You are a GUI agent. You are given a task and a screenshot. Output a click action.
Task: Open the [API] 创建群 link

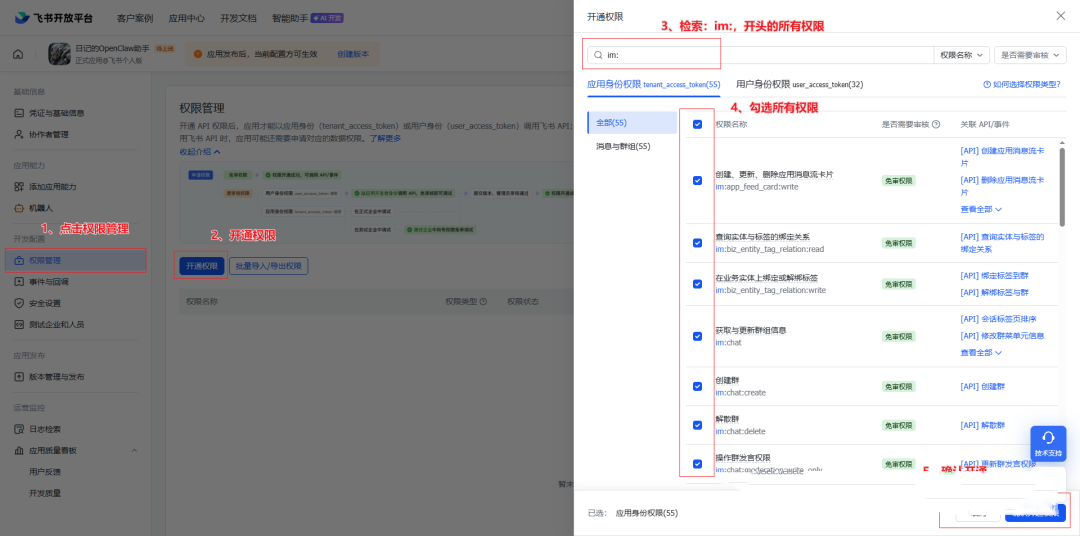click(983, 386)
